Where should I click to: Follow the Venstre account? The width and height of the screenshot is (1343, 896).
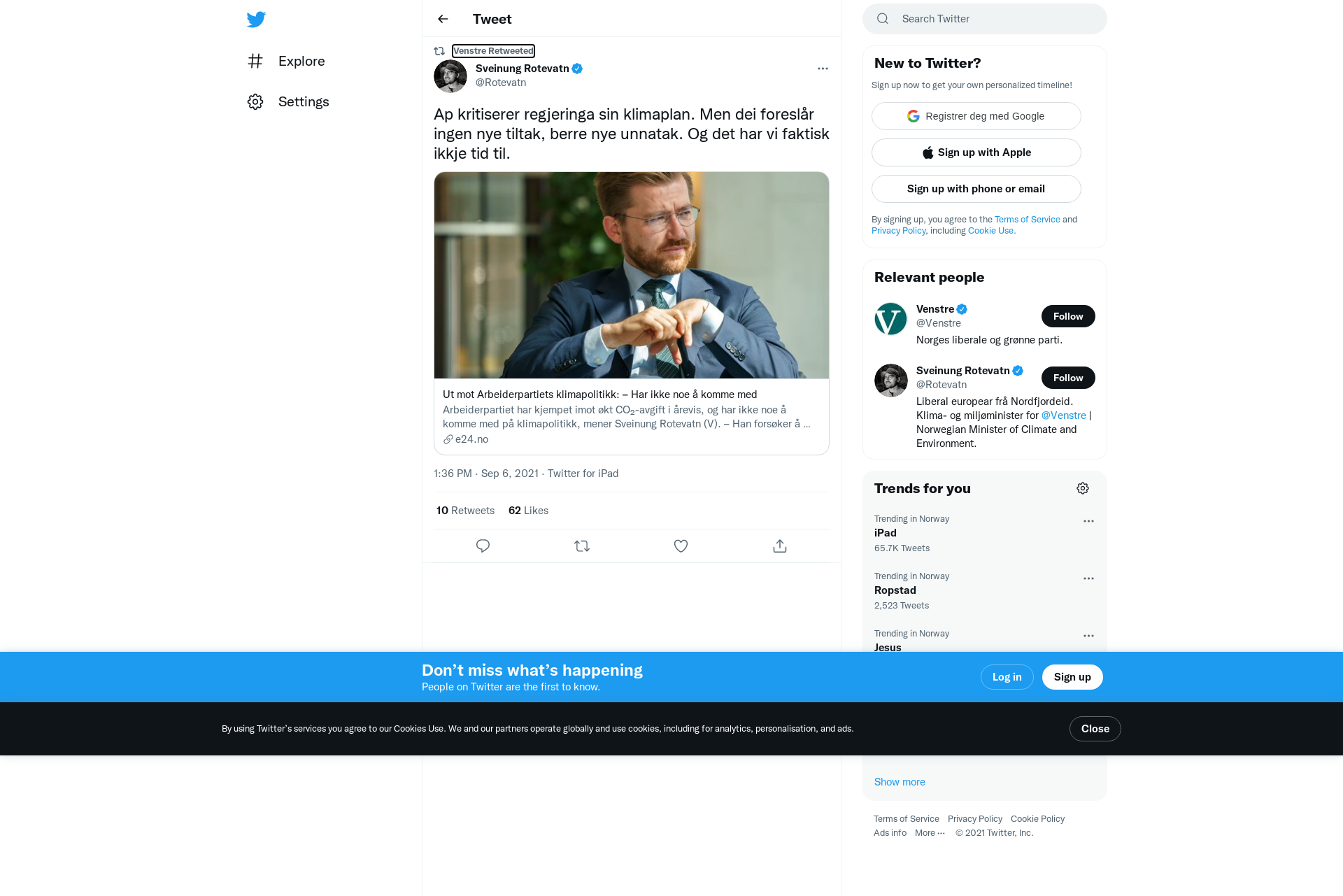point(1068,316)
